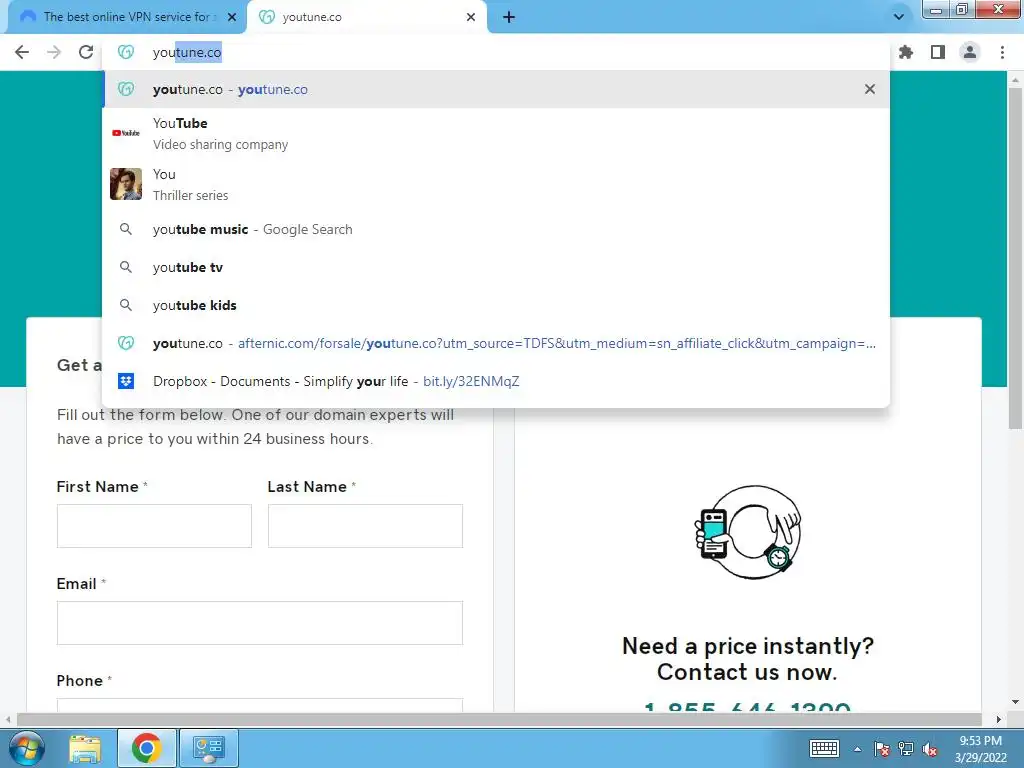Click the network tray icon
This screenshot has height=768, width=1024.
pos(906,749)
